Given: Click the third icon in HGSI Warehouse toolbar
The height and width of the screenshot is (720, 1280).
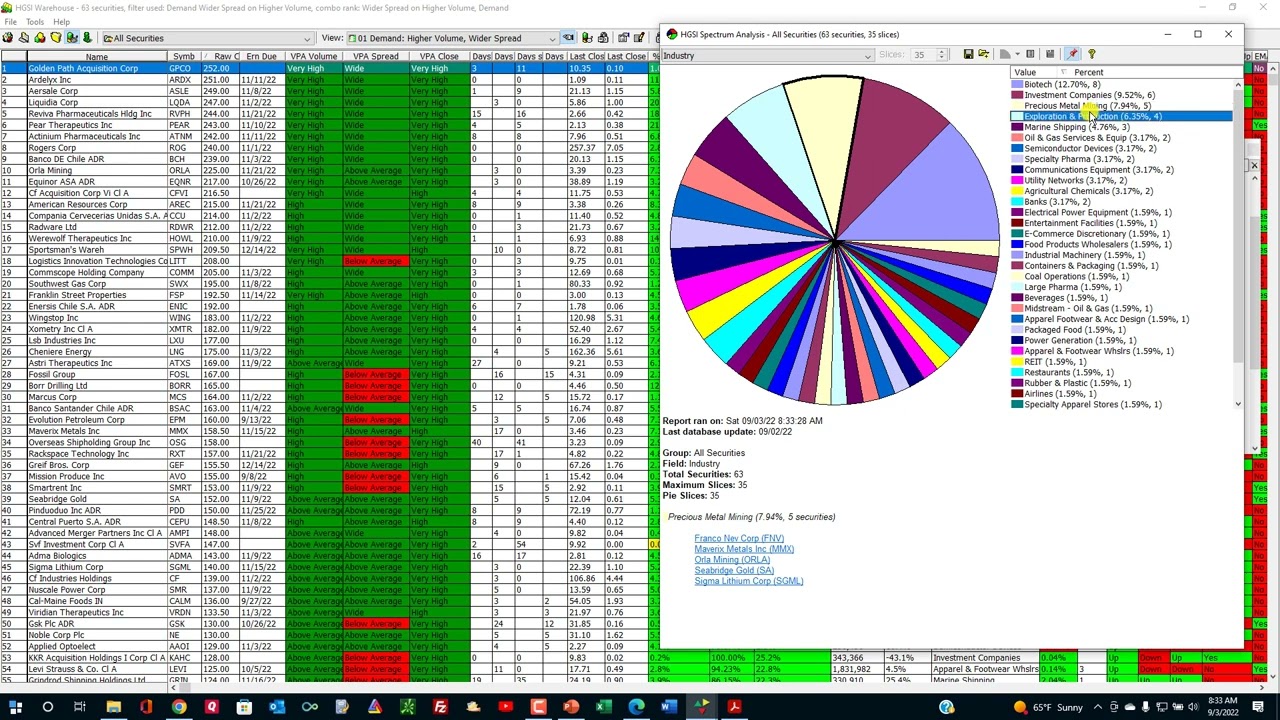Looking at the screenshot, I should [40, 38].
